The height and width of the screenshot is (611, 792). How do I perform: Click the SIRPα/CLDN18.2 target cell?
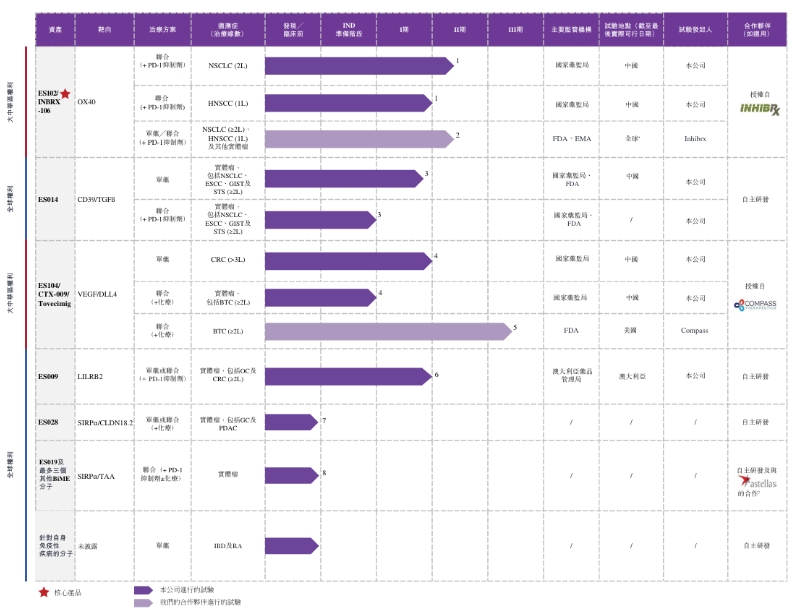click(x=105, y=423)
